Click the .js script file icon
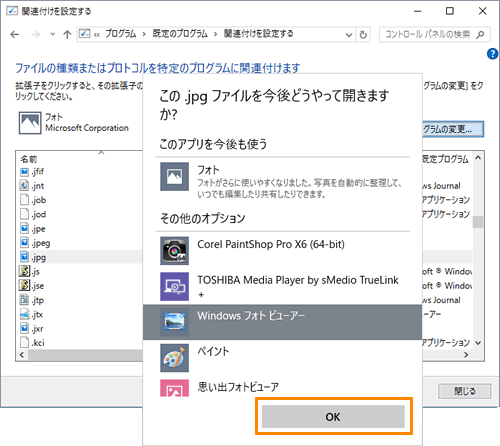 24,271
